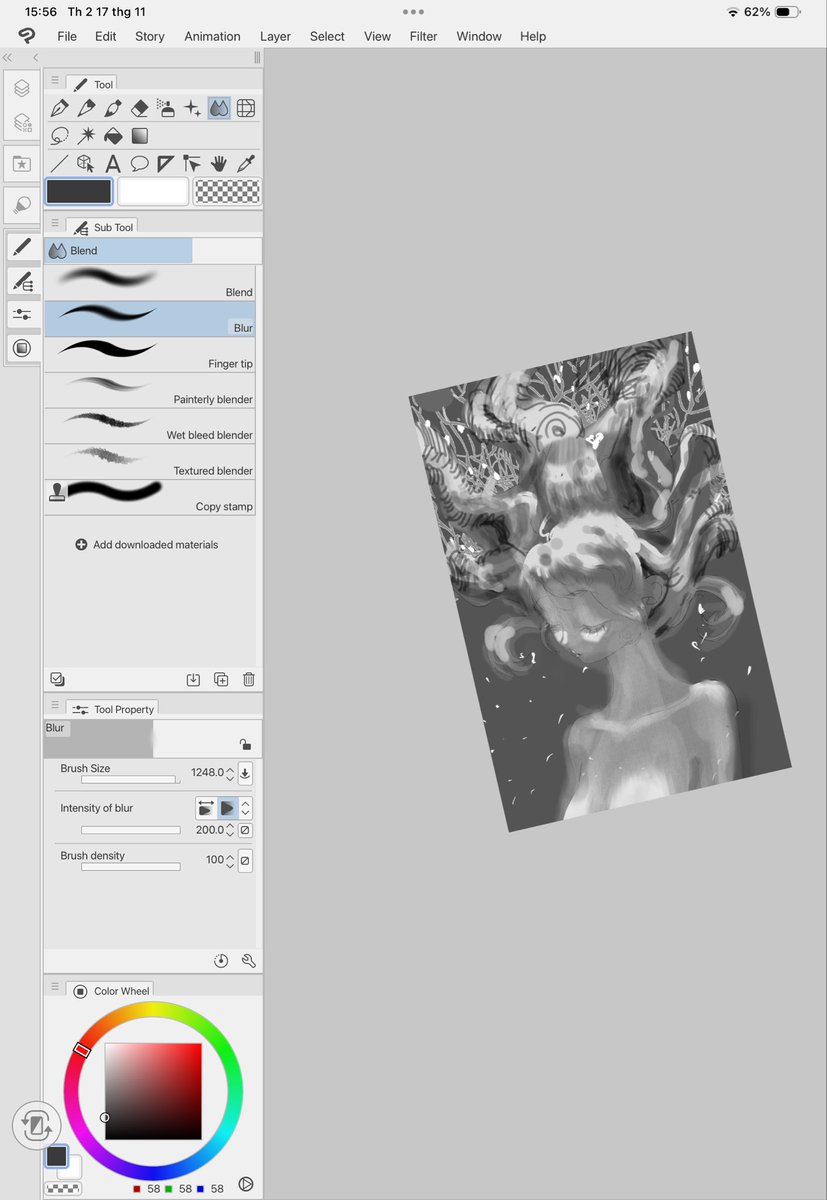The height and width of the screenshot is (1200, 827).
Task: Open the Filter menu
Action: click(423, 36)
